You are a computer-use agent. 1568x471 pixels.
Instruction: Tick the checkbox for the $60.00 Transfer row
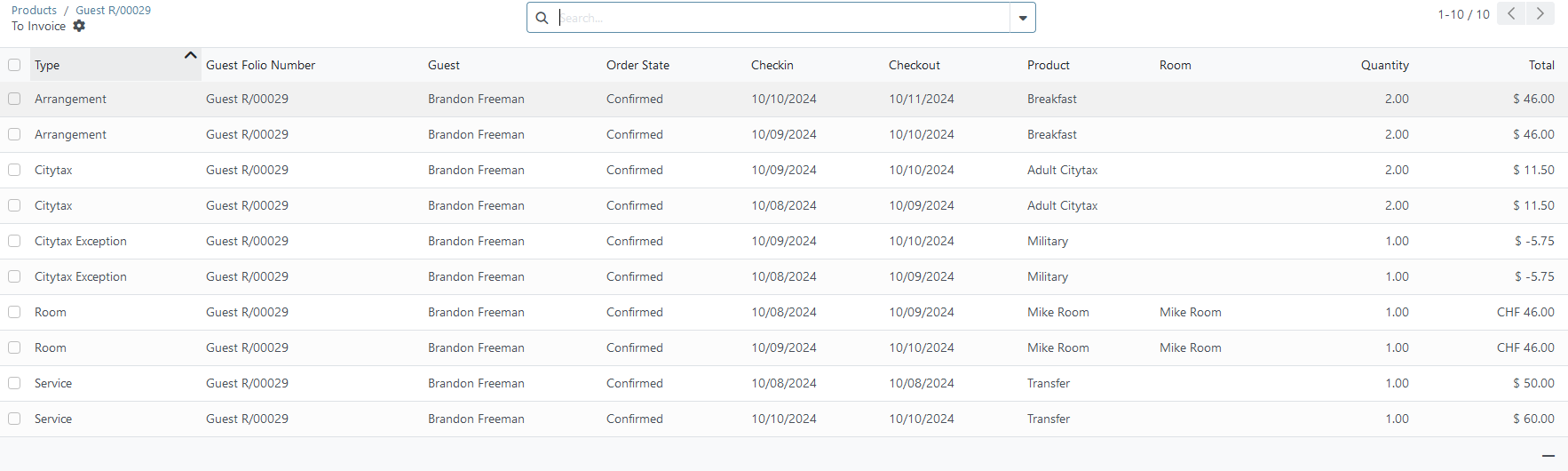pos(14,419)
